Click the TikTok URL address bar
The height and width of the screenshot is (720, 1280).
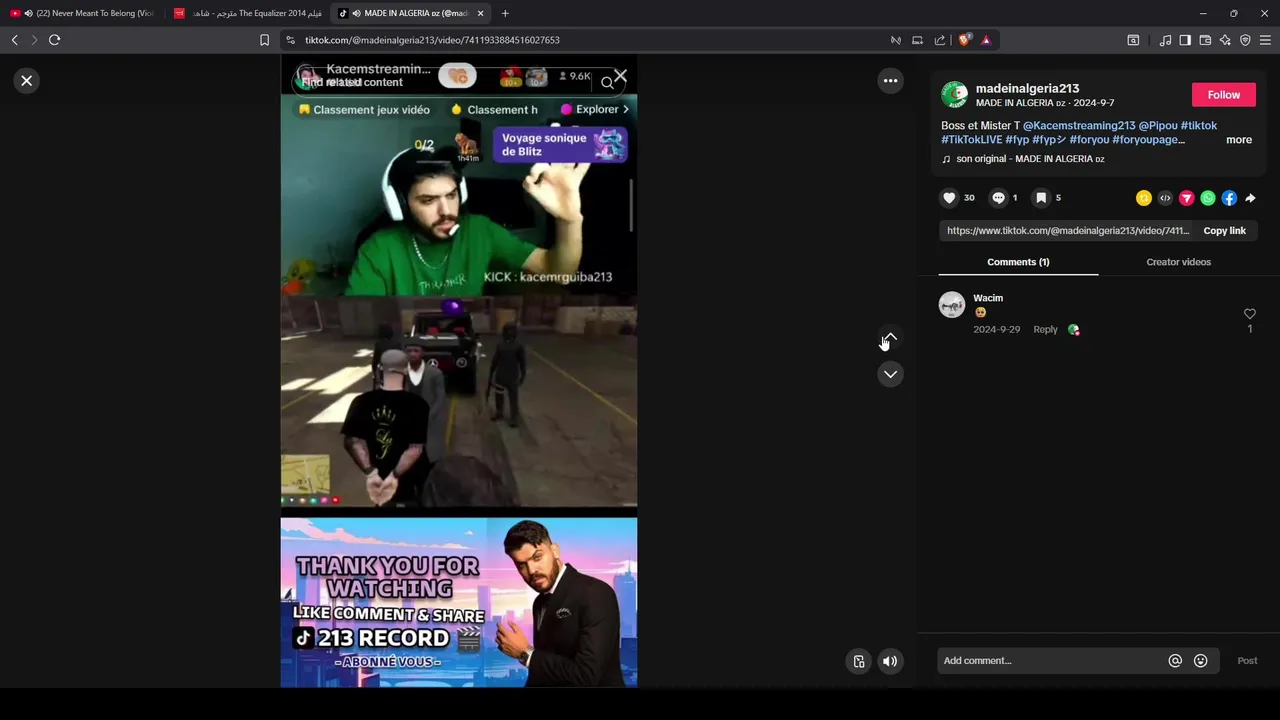[x=432, y=40]
